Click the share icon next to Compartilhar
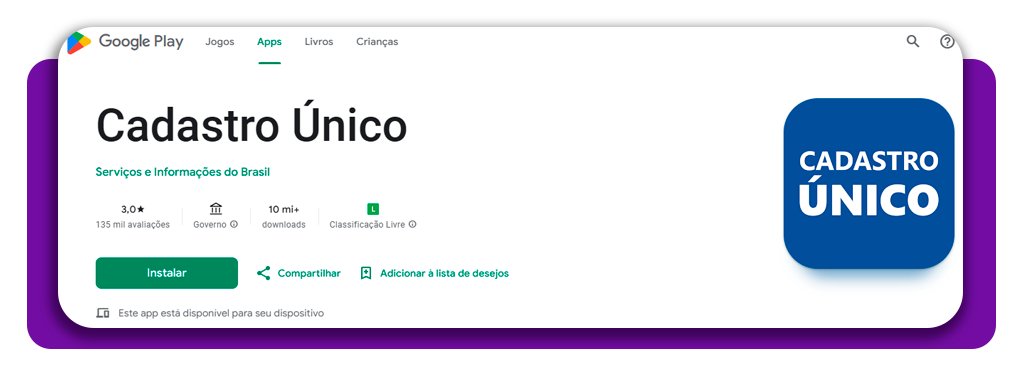Screen dimensions: 1024x387 [x=263, y=273]
